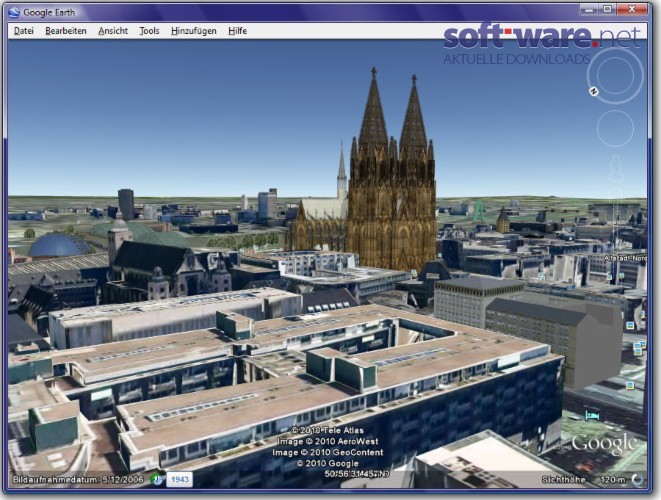
Task: Maximize the Google Earth window
Action: tap(607, 9)
